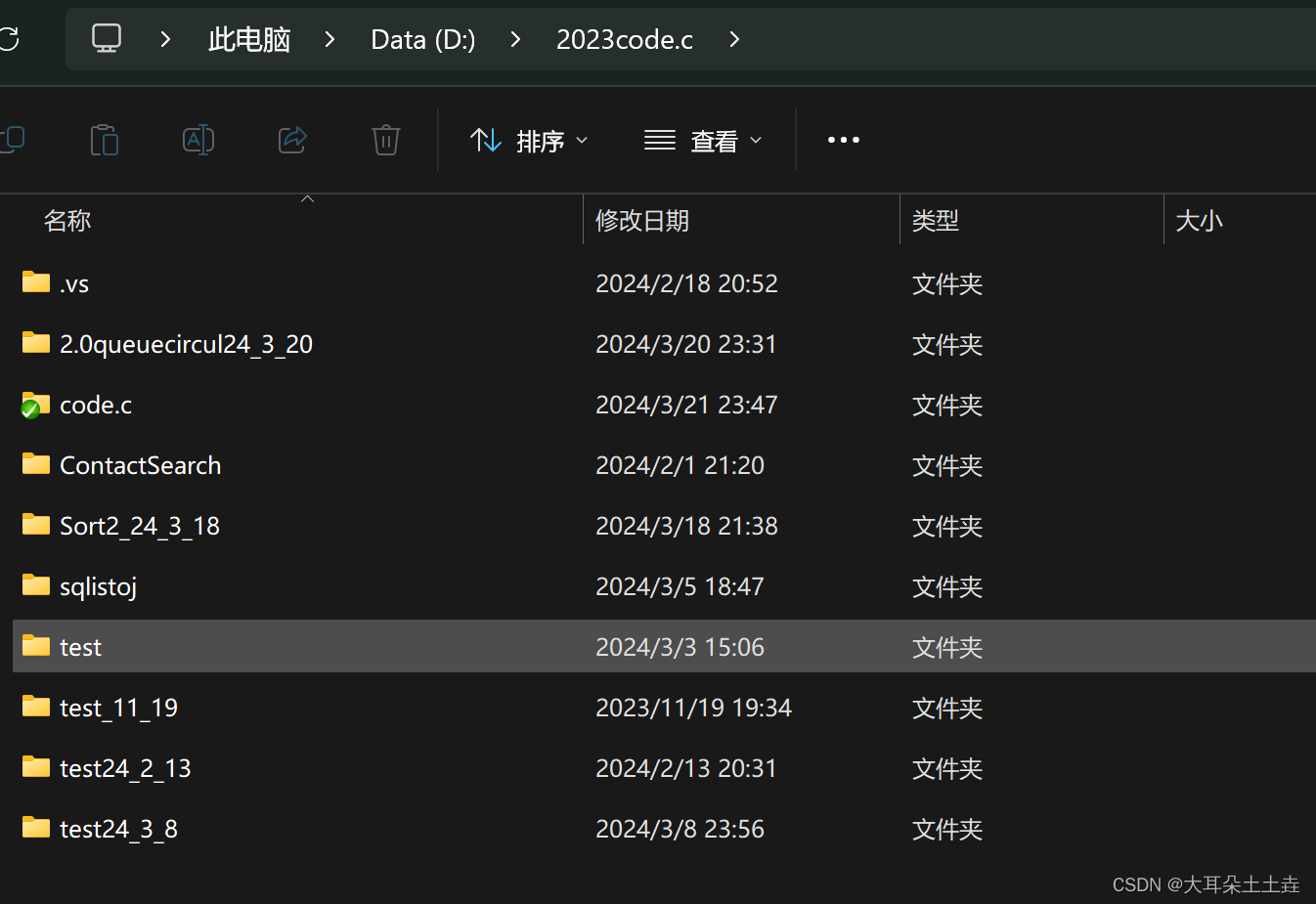Click the copy icon in toolbar
The height and width of the screenshot is (904, 1316).
(x=12, y=140)
